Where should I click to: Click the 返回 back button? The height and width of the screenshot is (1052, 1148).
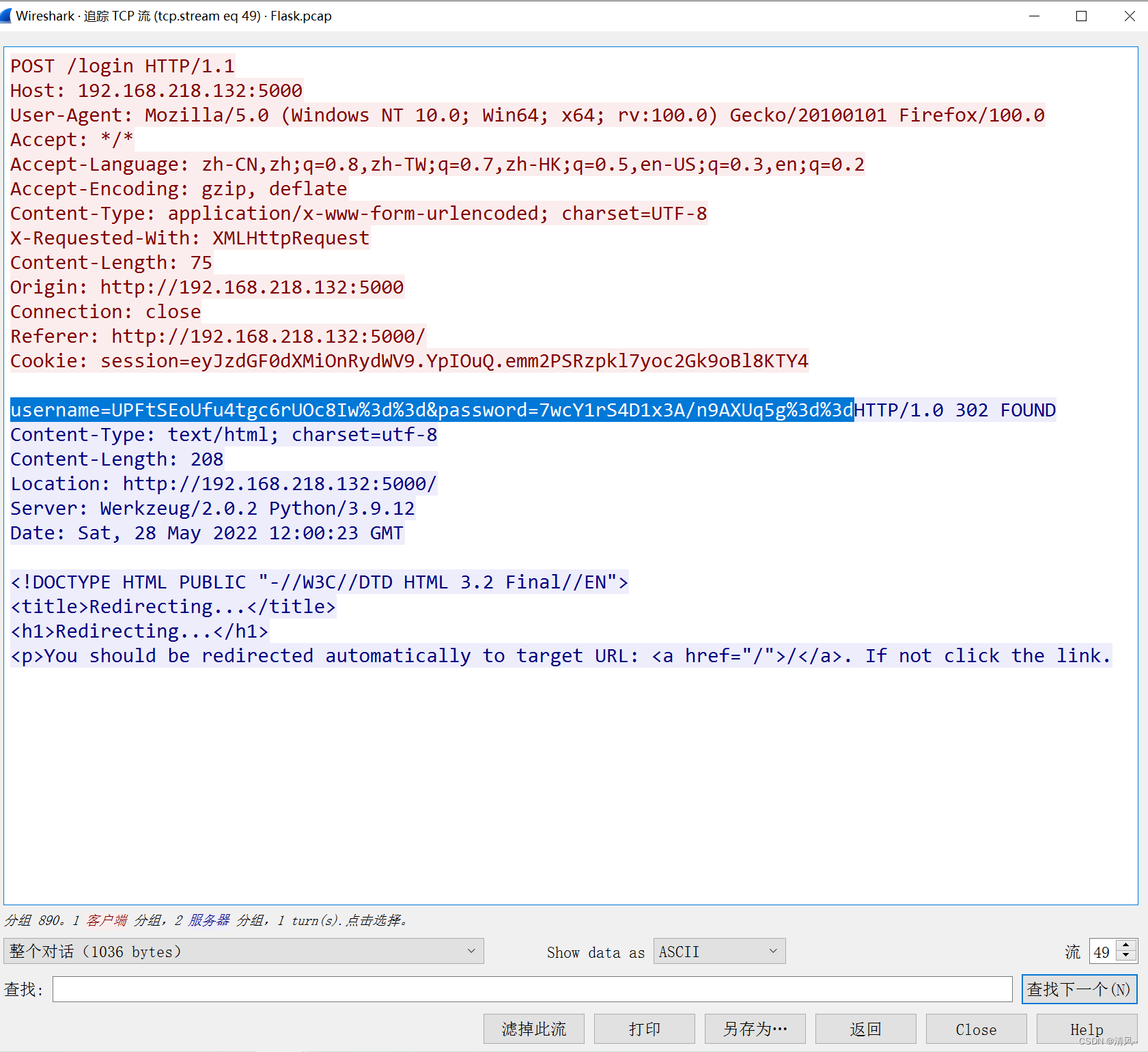(866, 1029)
